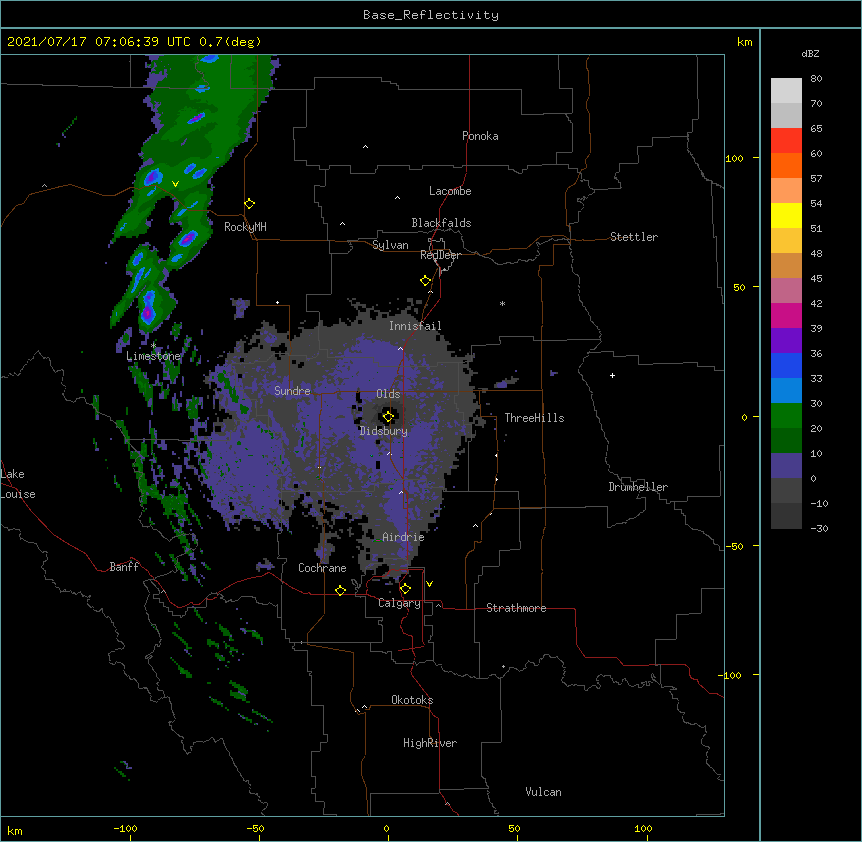Click the 80 value on dBZ legend

click(816, 79)
